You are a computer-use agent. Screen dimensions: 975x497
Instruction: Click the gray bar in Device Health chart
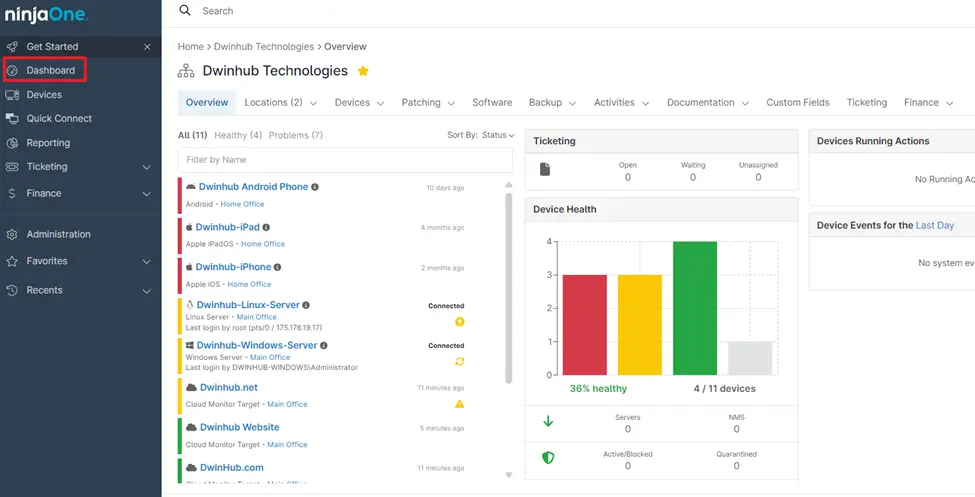click(750, 358)
